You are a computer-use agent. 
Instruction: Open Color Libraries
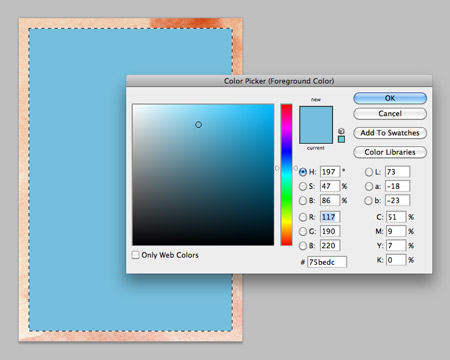(390, 152)
